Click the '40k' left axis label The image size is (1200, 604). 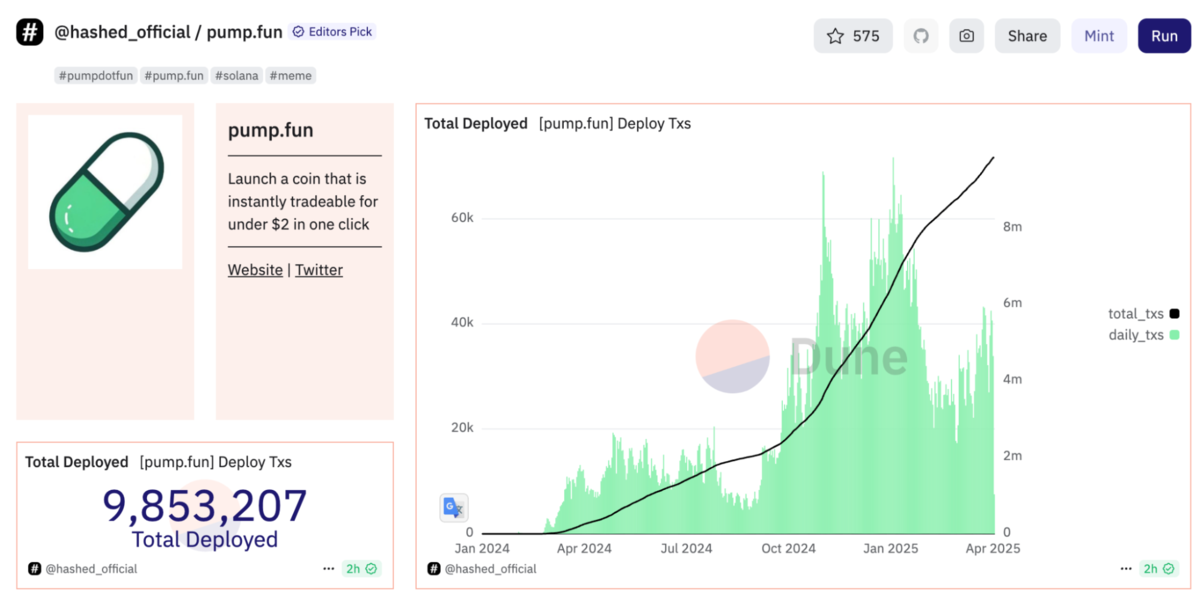(x=461, y=323)
